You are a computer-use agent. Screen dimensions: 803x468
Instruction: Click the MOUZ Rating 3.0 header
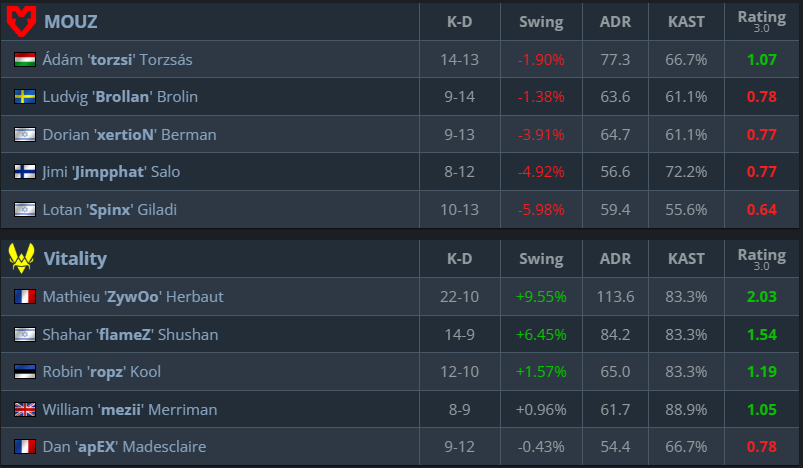click(761, 21)
